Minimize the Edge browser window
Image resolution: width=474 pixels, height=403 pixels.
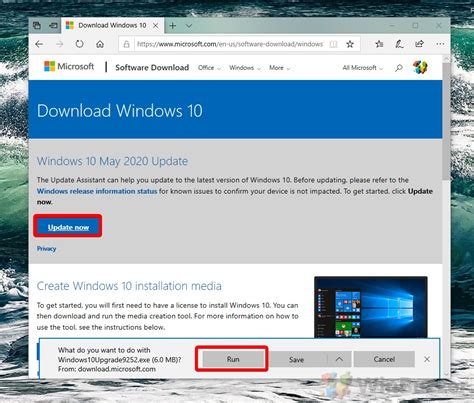coord(392,25)
